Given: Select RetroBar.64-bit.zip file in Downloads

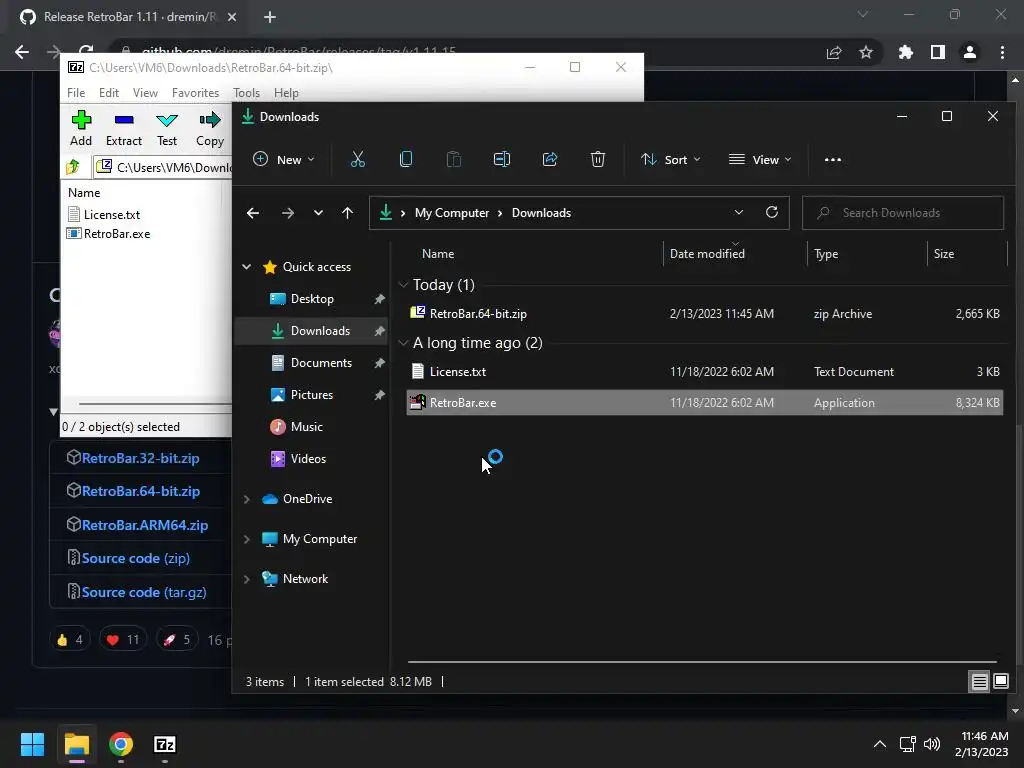Looking at the screenshot, I should point(705,313).
